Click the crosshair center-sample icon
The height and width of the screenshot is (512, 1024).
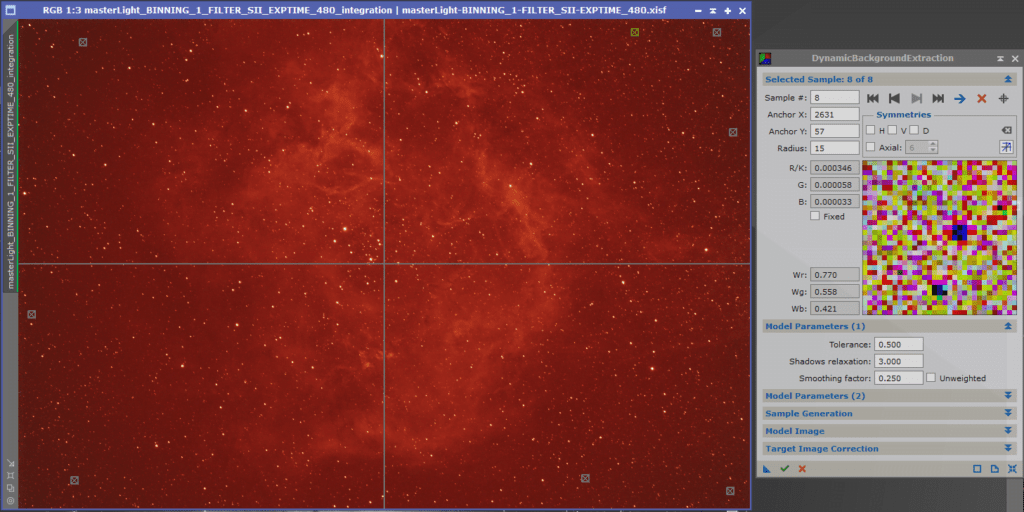click(1004, 99)
